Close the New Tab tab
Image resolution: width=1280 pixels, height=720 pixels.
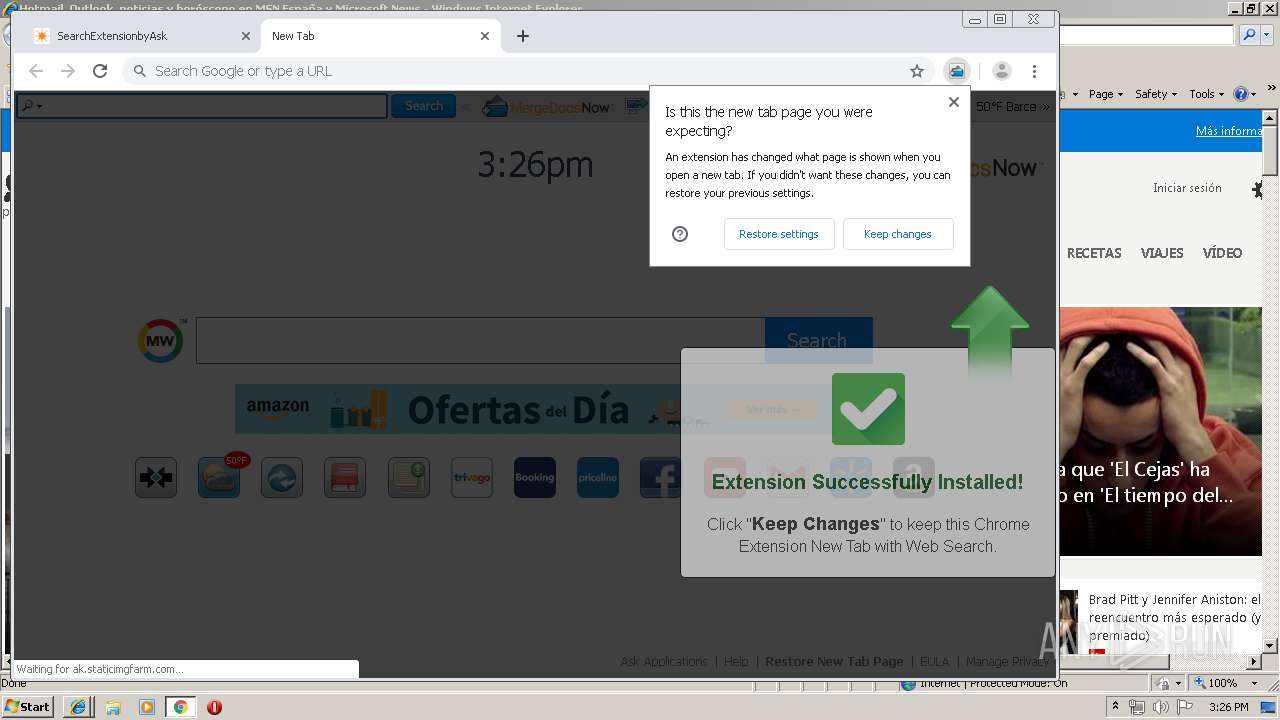pos(485,36)
